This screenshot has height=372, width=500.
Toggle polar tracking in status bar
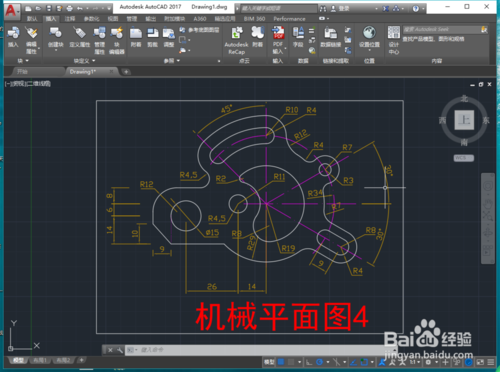tap(319, 362)
